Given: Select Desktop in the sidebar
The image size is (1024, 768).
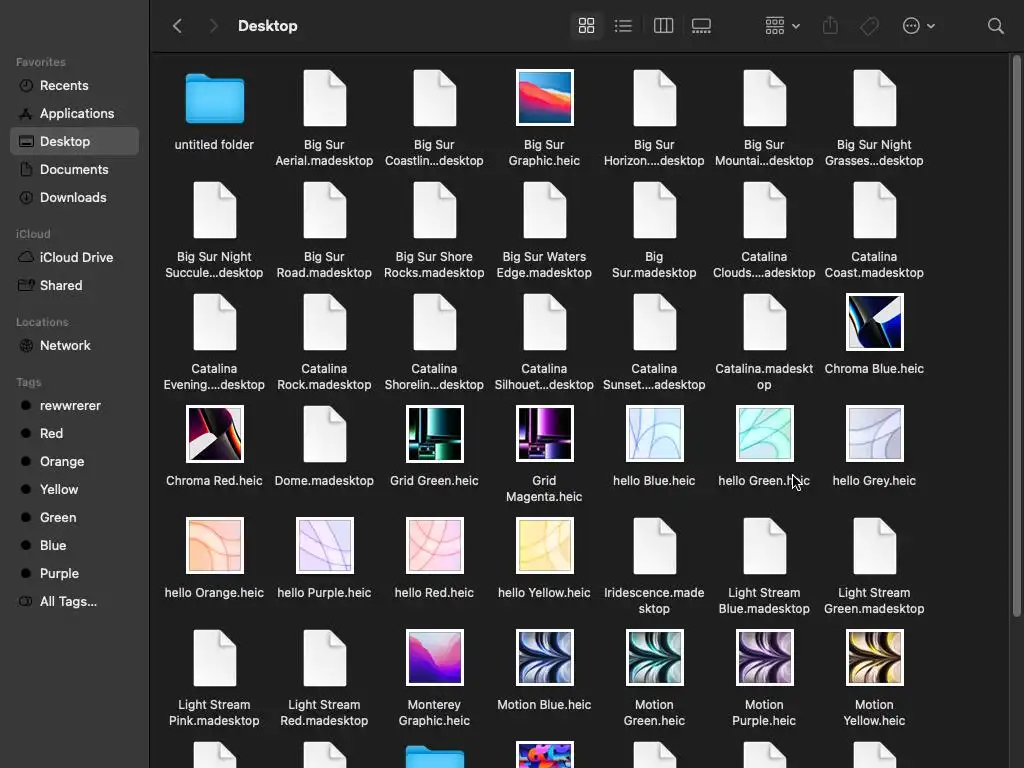Looking at the screenshot, I should pyautogui.click(x=74, y=142).
